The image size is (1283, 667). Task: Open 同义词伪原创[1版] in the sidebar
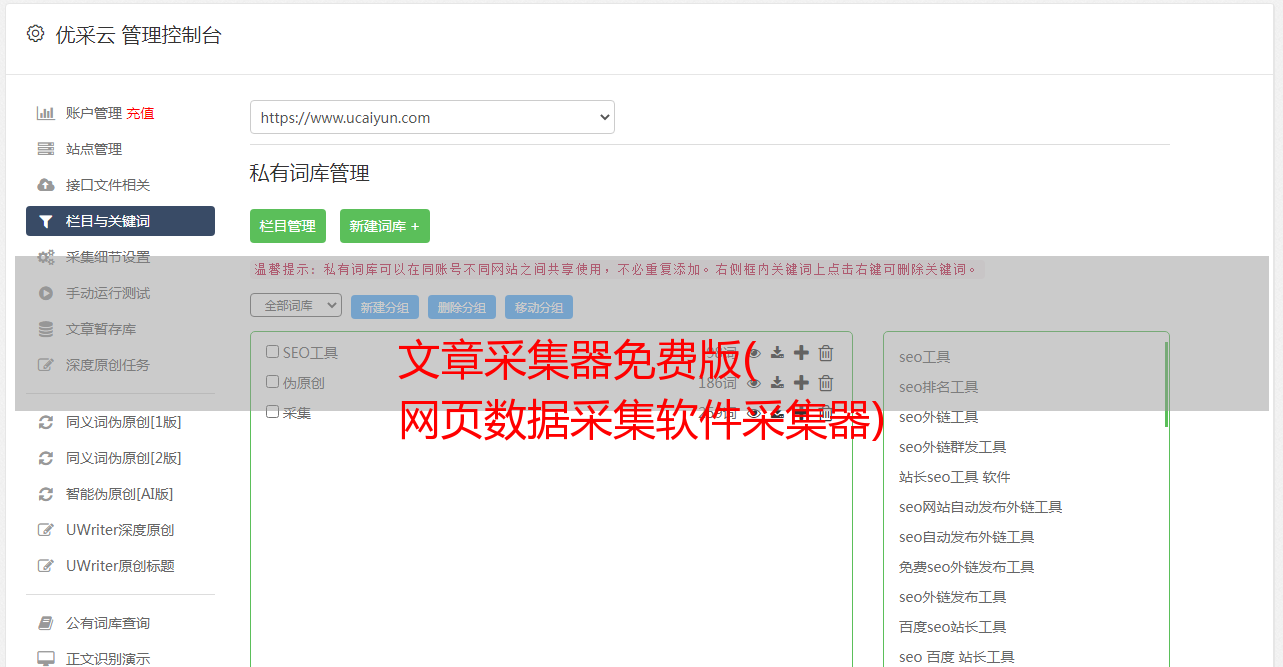coord(123,422)
